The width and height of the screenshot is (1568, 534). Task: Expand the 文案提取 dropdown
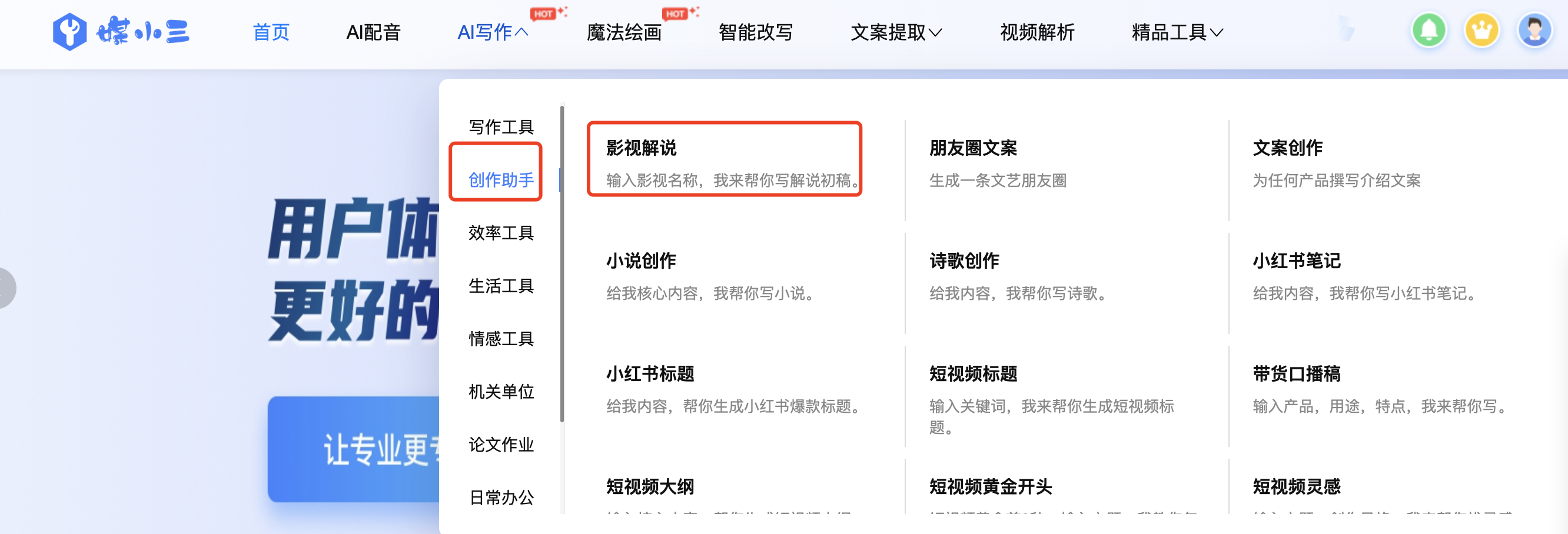point(896,32)
